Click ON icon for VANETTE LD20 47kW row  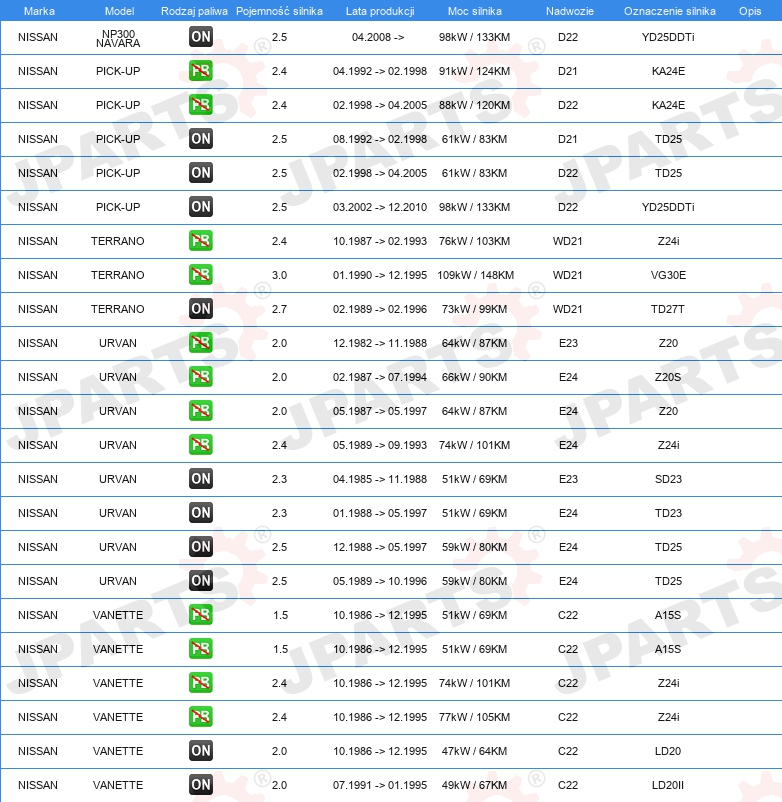click(200, 751)
